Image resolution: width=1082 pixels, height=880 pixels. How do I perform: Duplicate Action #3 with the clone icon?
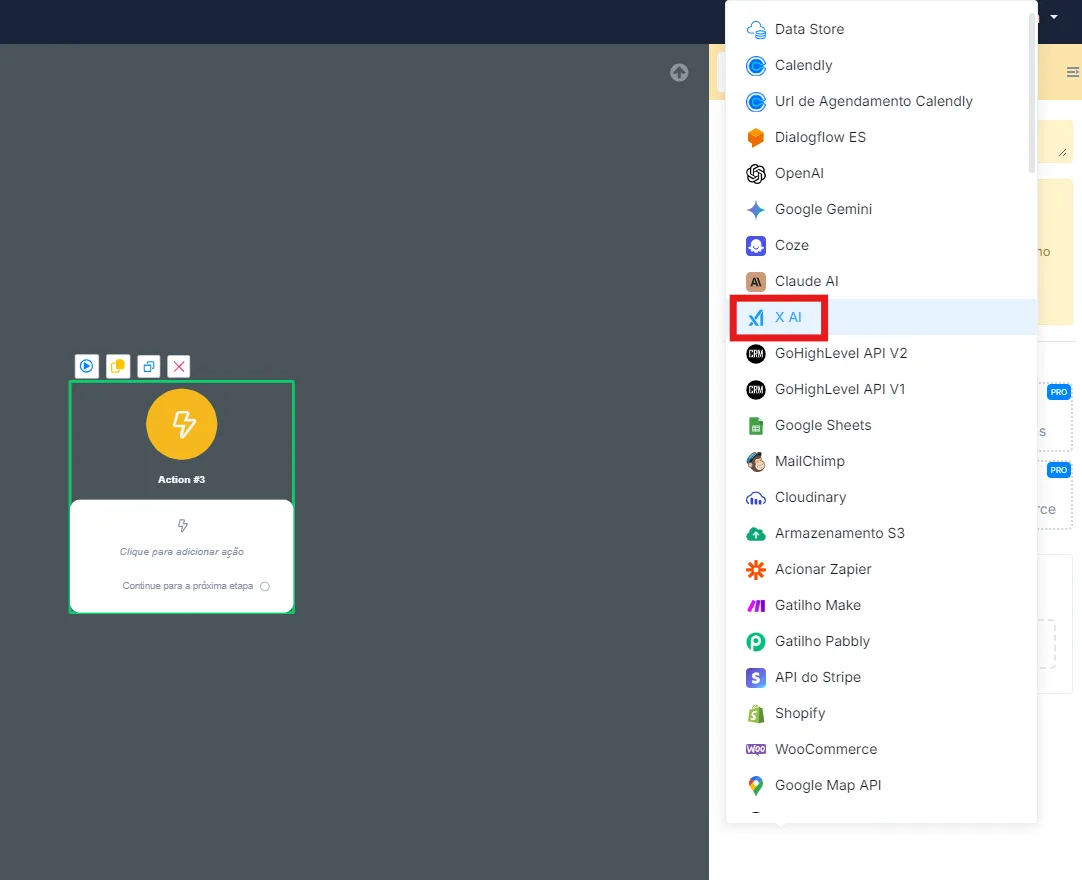tap(148, 366)
